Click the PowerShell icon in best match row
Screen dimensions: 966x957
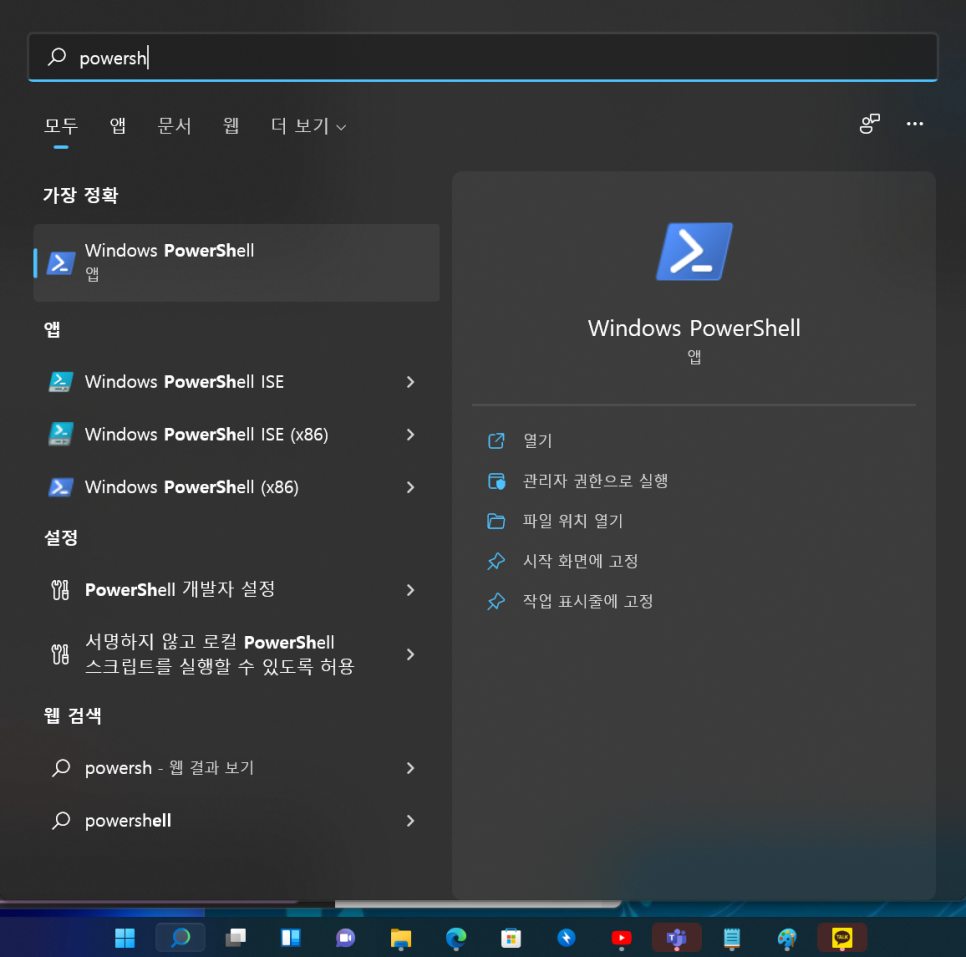coord(61,263)
